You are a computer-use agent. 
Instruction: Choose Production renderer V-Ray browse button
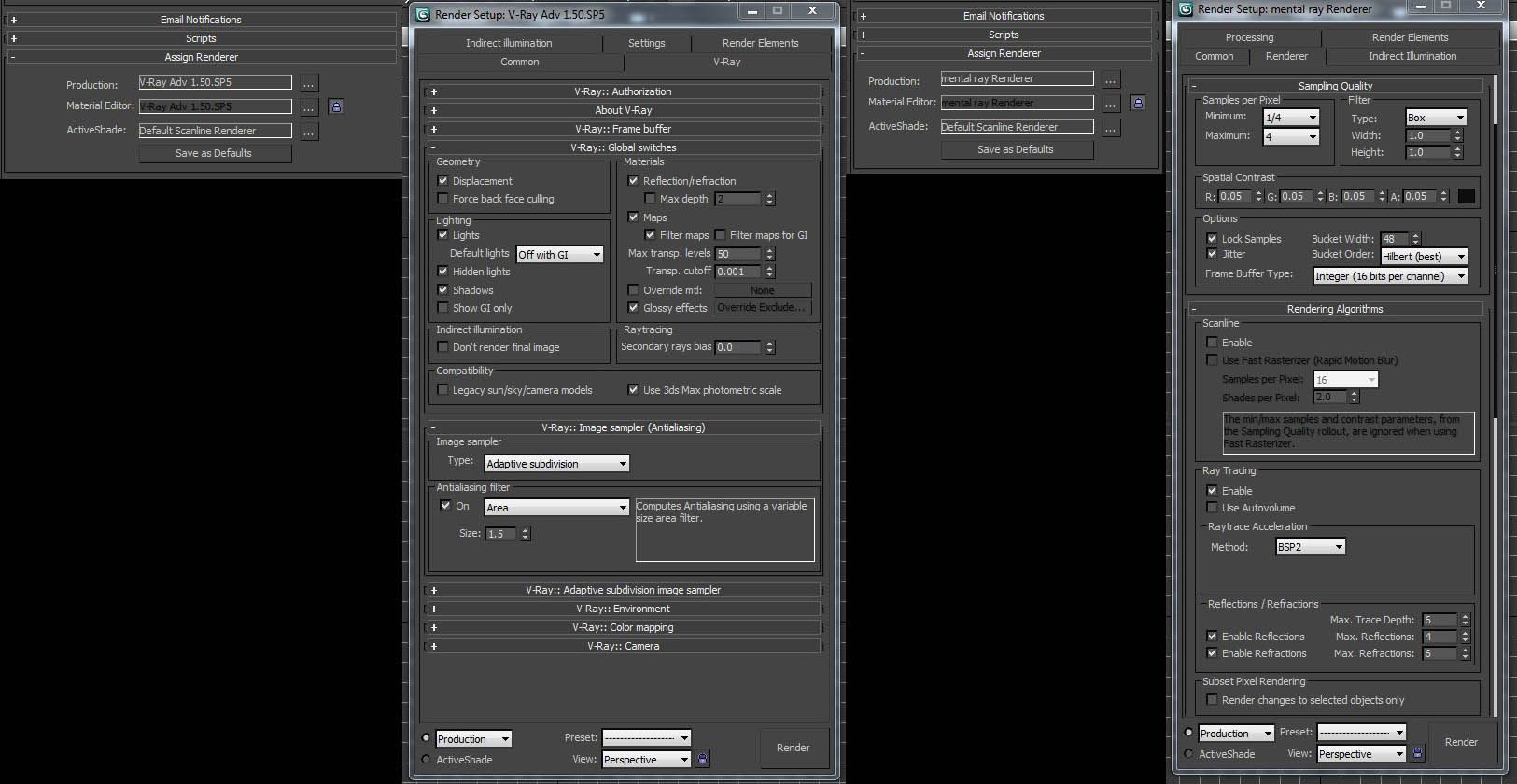click(309, 83)
